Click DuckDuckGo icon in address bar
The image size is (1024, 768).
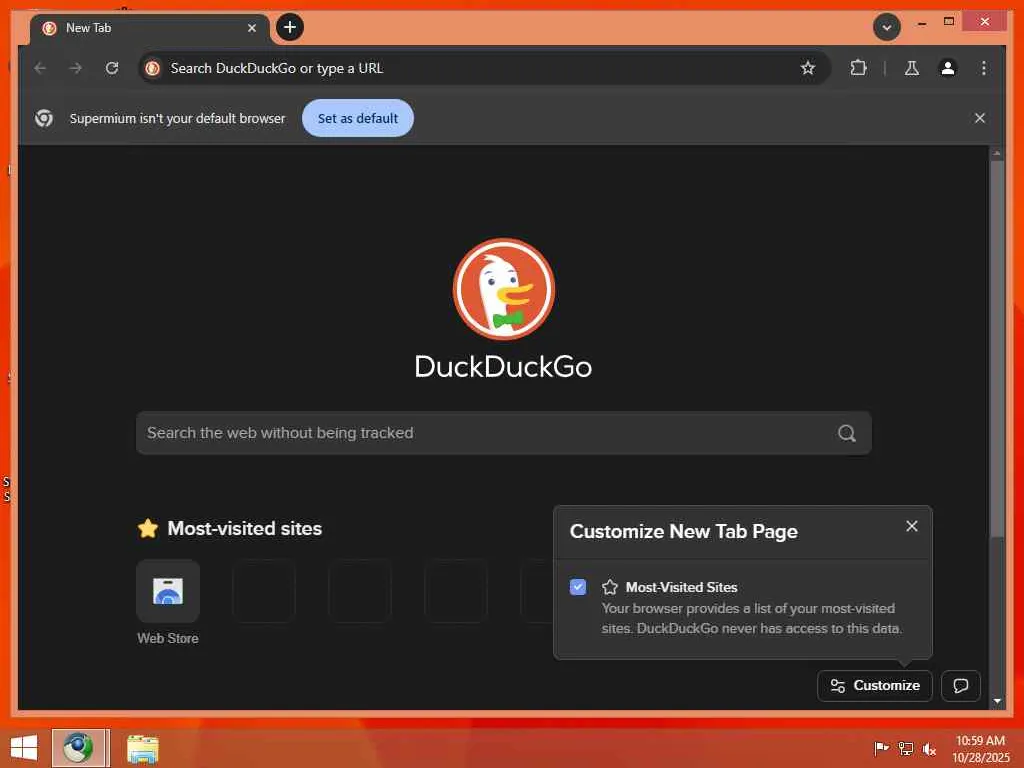click(x=153, y=68)
